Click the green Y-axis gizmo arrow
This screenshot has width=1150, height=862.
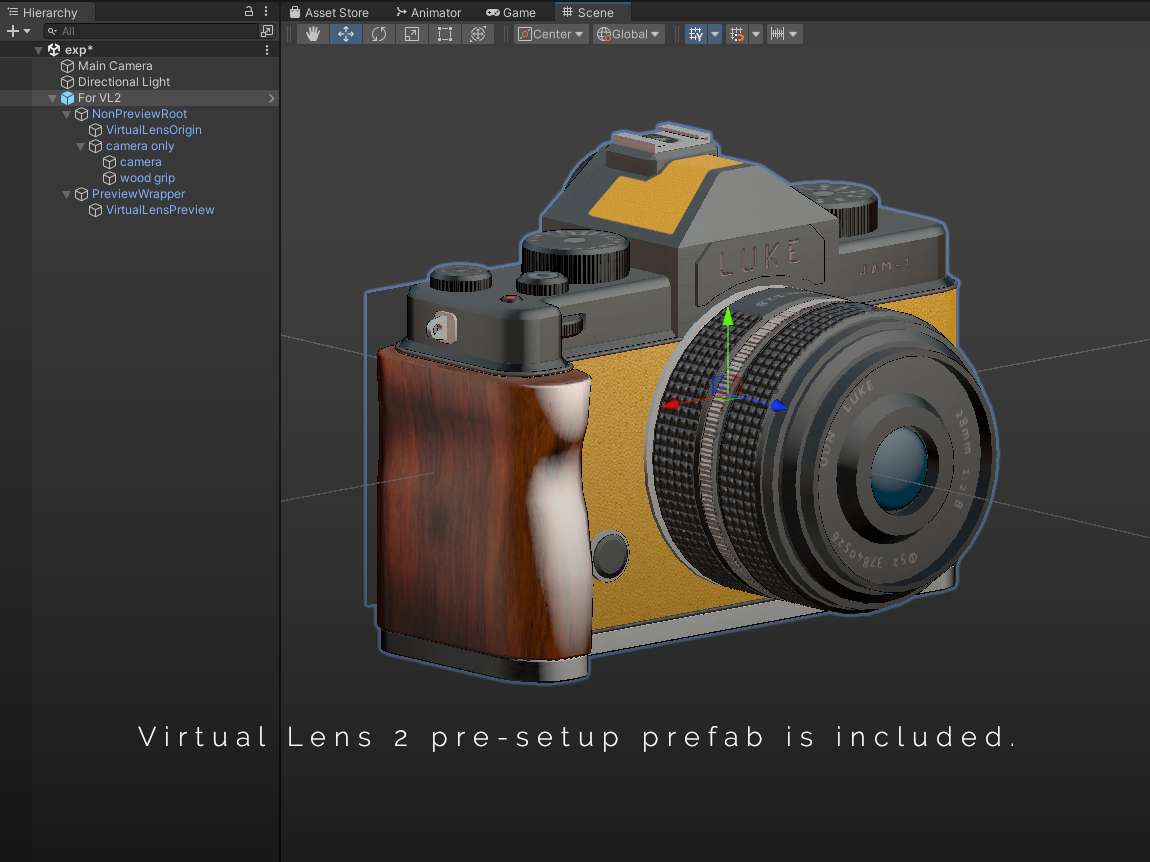[x=728, y=320]
